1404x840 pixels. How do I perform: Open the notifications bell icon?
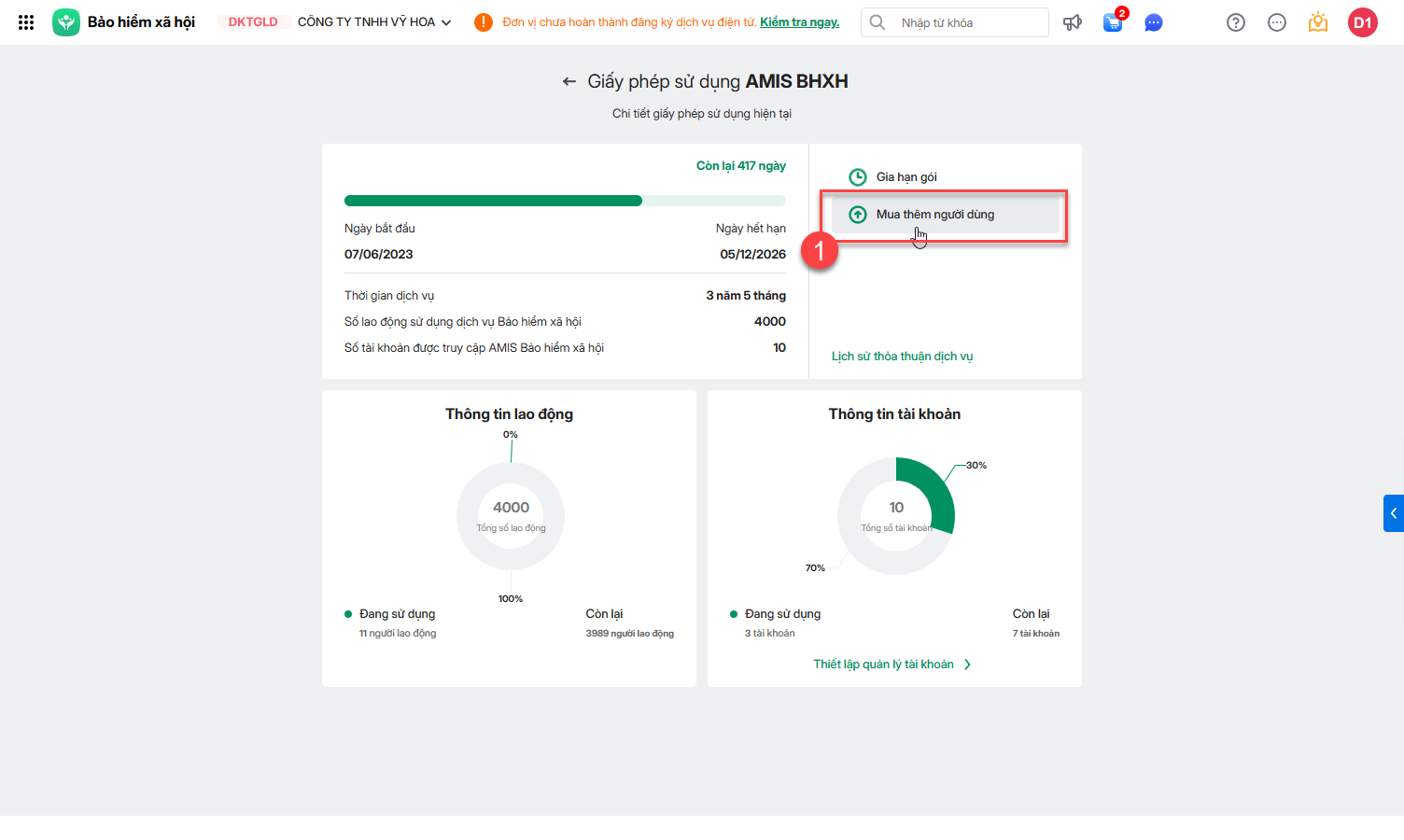[1318, 22]
